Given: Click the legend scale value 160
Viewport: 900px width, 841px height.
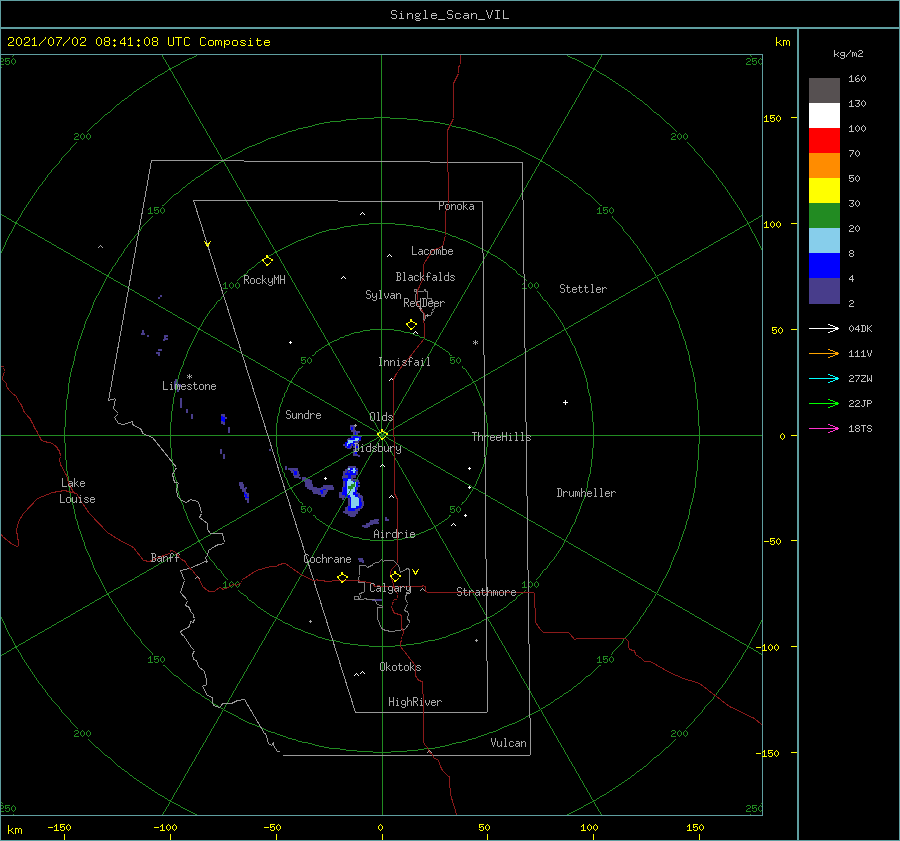Looking at the screenshot, I should click(x=857, y=79).
